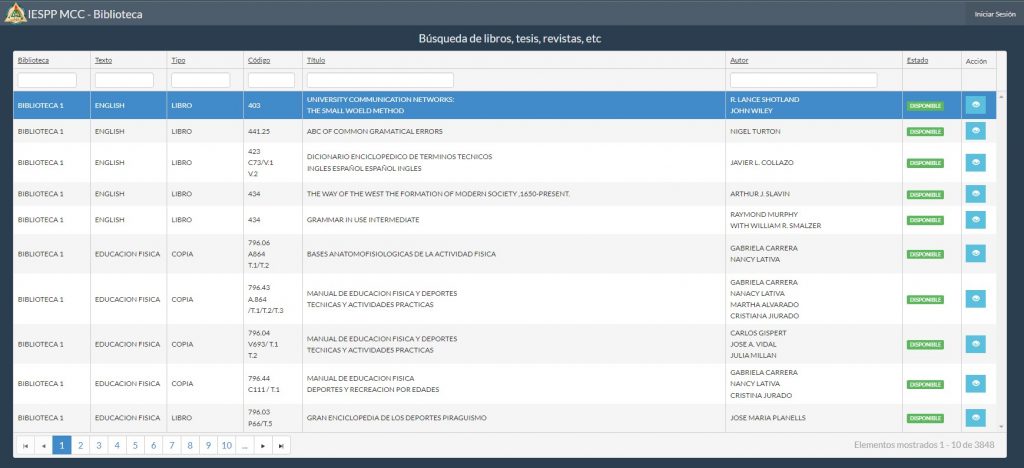Open eye icon for code 796.43 row
Screen dimensions: 1024x468
click(x=976, y=299)
